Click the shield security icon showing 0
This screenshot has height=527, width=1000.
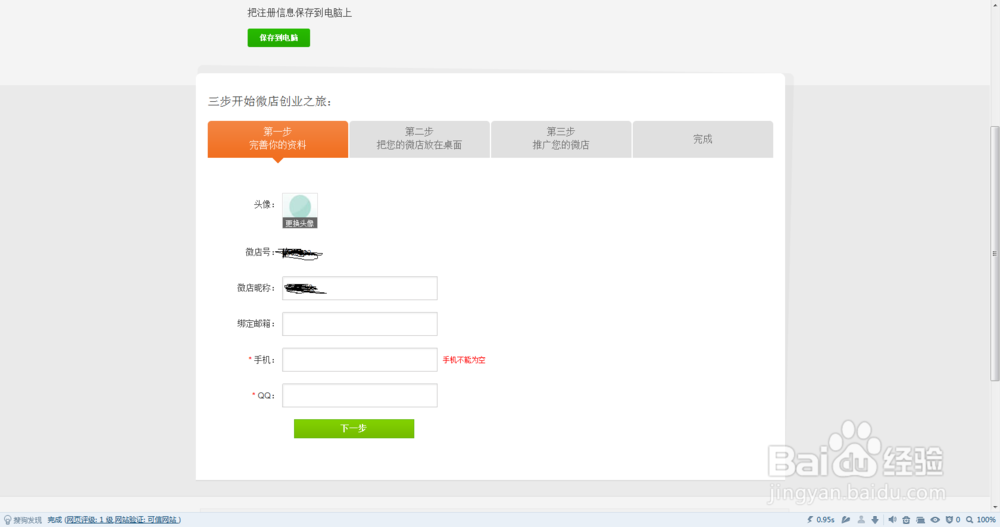click(x=950, y=520)
